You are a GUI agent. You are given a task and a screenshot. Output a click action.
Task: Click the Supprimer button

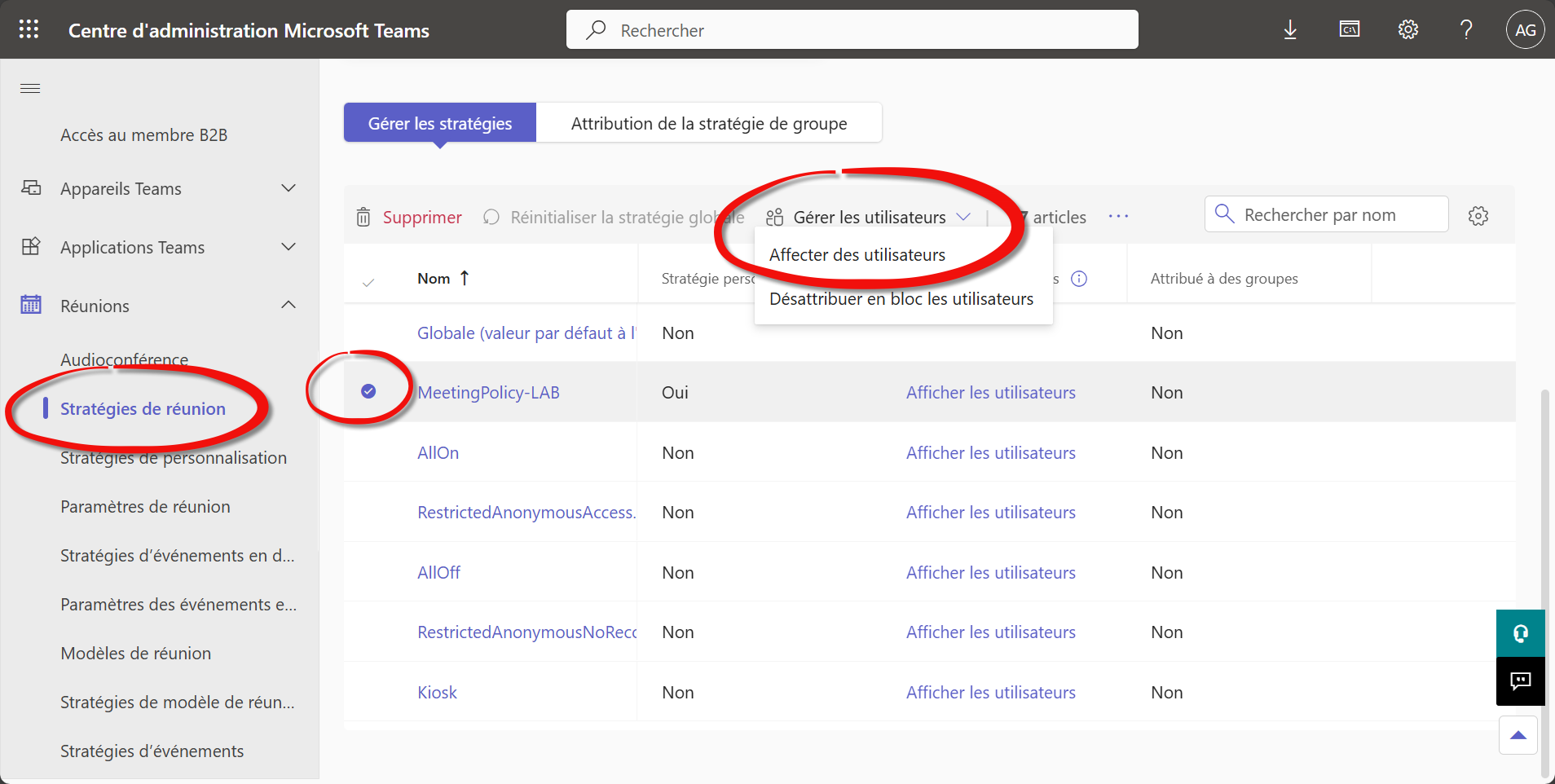pyautogui.click(x=410, y=218)
